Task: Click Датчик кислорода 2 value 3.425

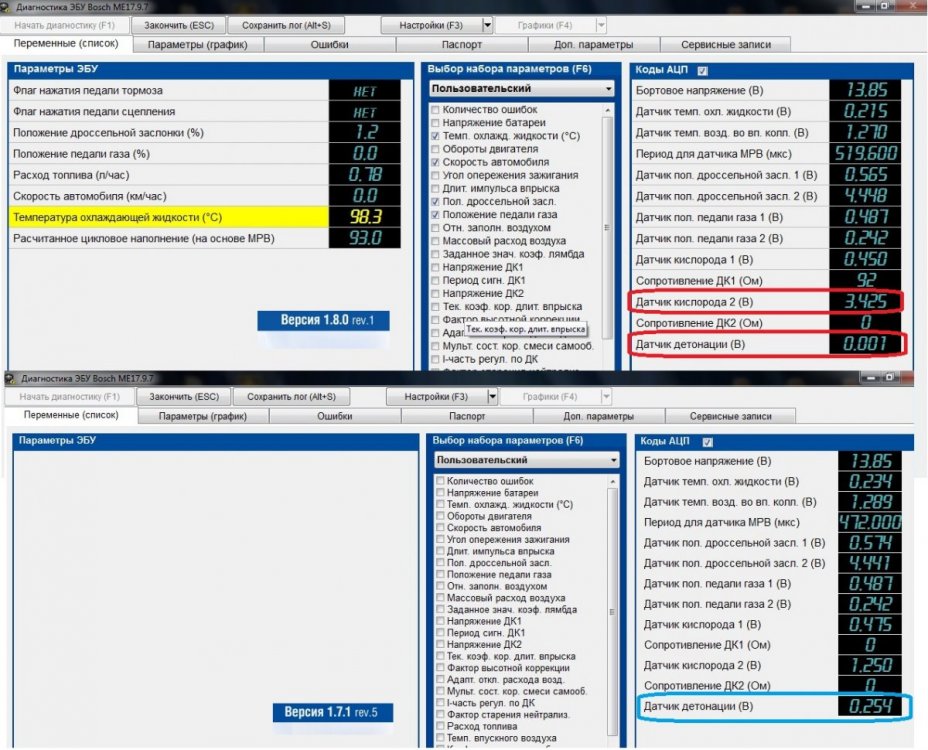Action: (x=865, y=302)
